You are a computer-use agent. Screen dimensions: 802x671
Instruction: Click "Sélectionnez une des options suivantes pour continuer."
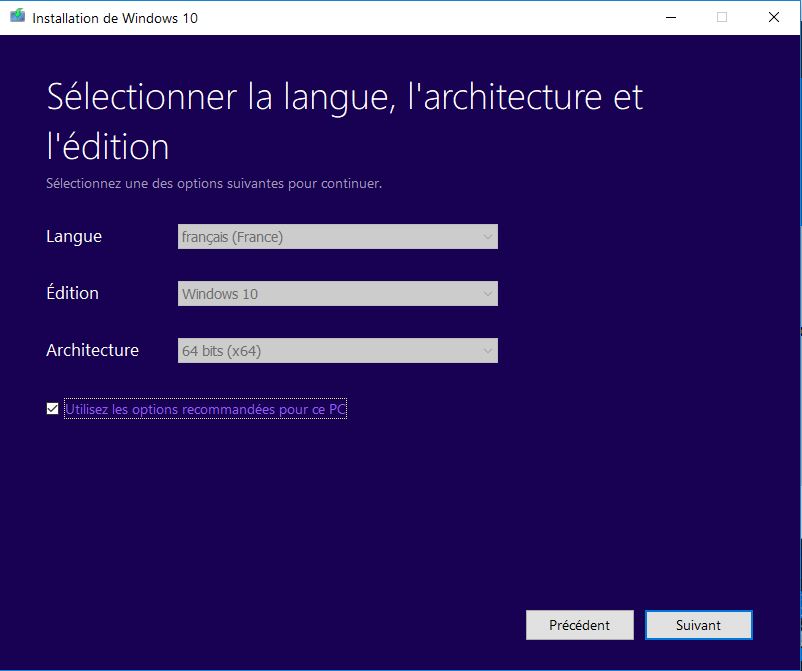tap(214, 183)
